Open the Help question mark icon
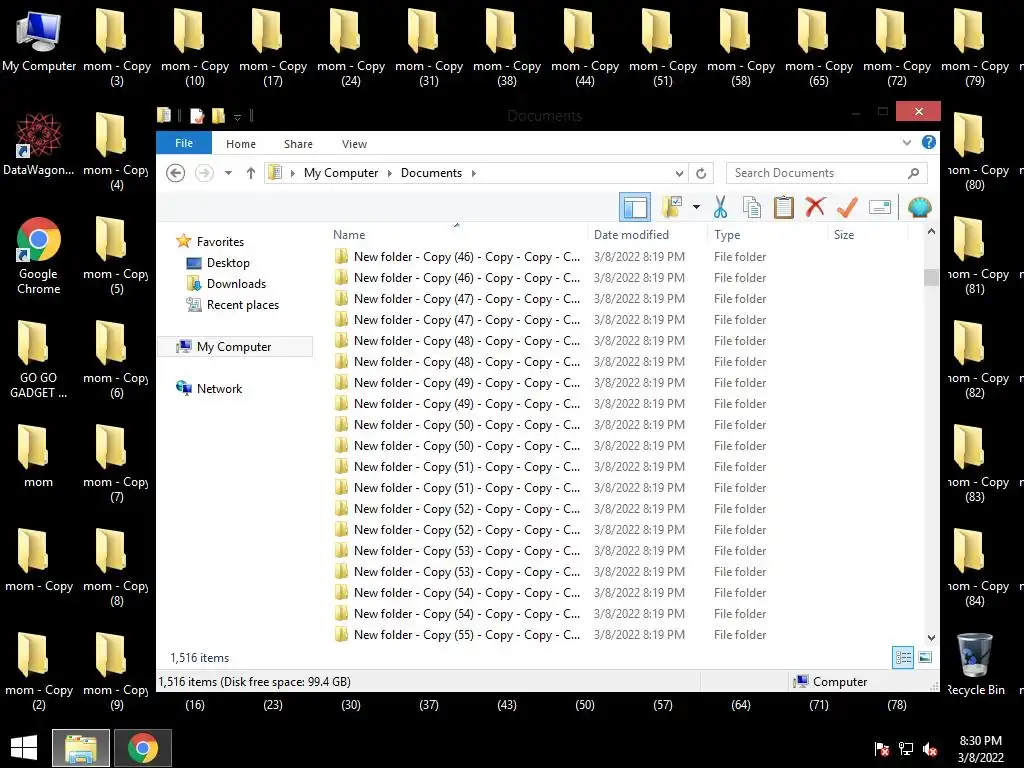Image resolution: width=1024 pixels, height=768 pixels. (929, 142)
